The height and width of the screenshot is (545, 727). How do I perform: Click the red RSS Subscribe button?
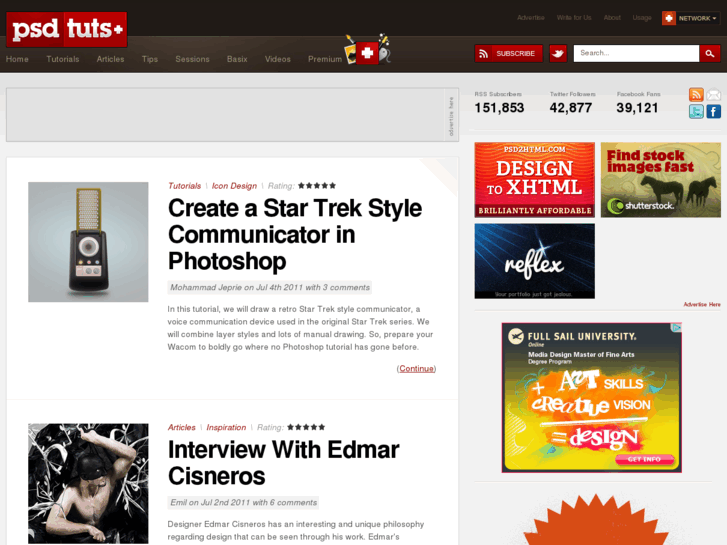[509, 53]
